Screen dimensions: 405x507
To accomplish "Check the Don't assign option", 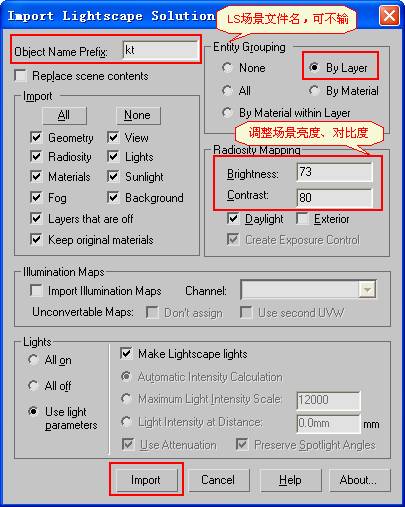I will pos(152,313).
